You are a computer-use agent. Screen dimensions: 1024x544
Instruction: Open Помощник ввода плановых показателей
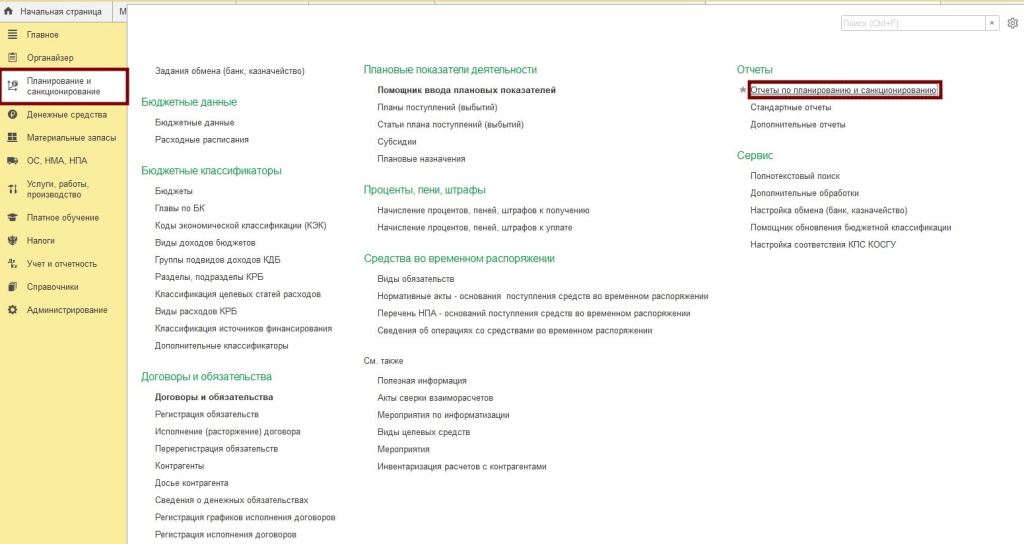pos(466,90)
